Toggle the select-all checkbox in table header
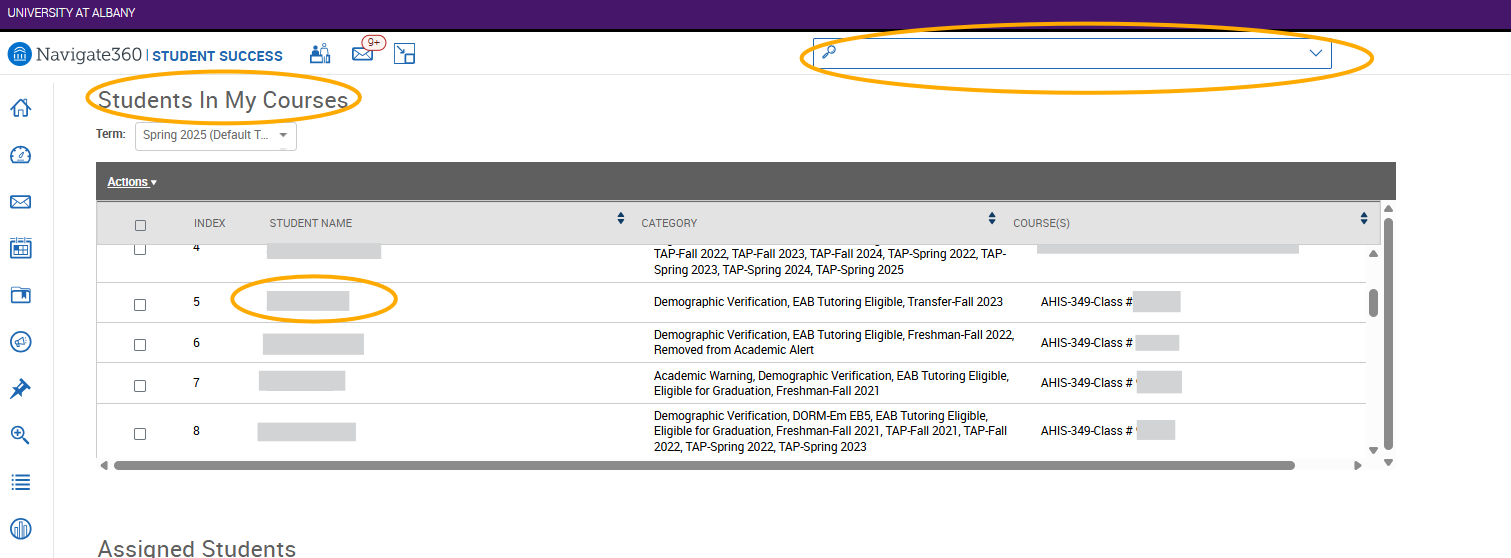The image size is (1511, 558). 140,225
